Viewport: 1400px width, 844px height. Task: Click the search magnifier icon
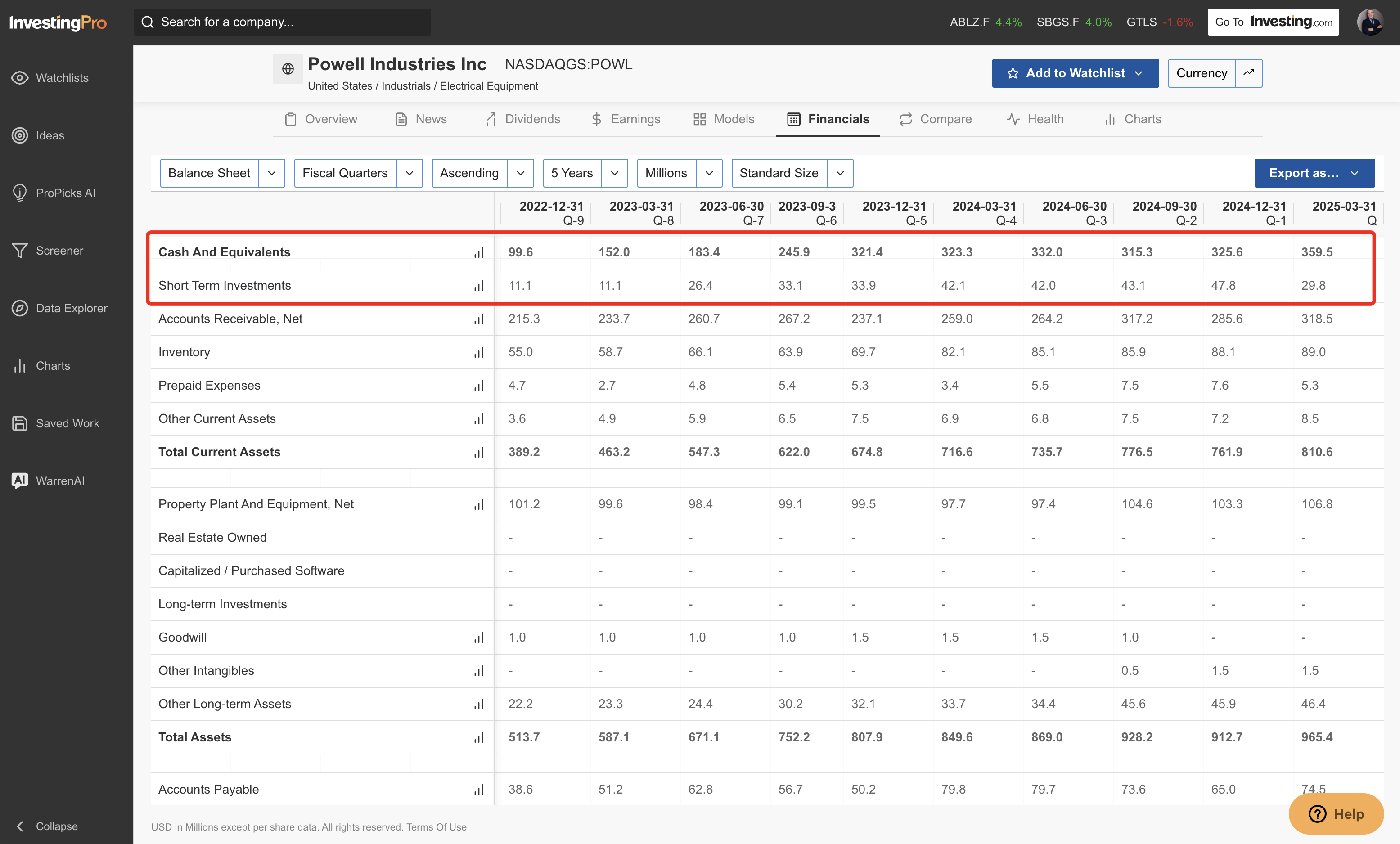[x=148, y=22]
